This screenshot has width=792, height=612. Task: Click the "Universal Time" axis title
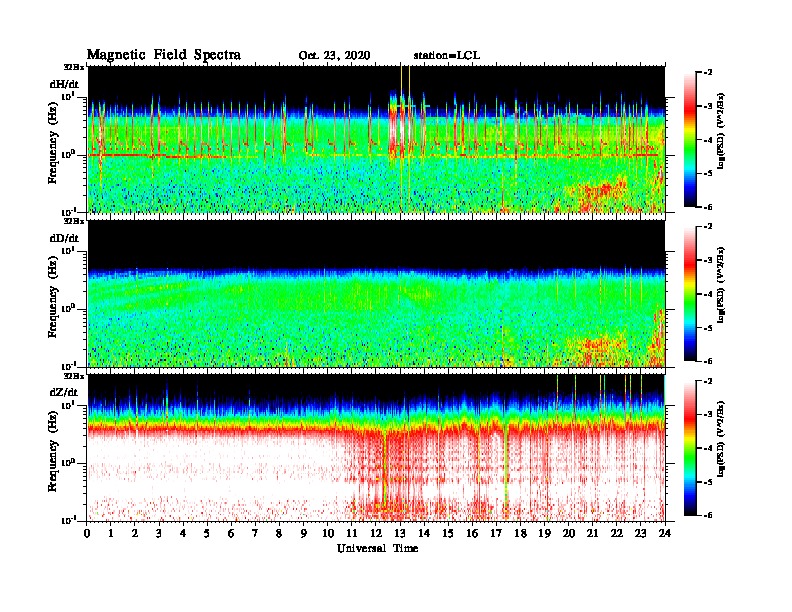(377, 548)
